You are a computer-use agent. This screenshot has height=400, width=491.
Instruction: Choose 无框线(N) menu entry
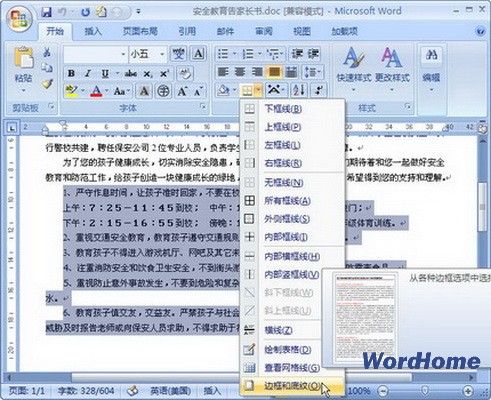pos(292,182)
